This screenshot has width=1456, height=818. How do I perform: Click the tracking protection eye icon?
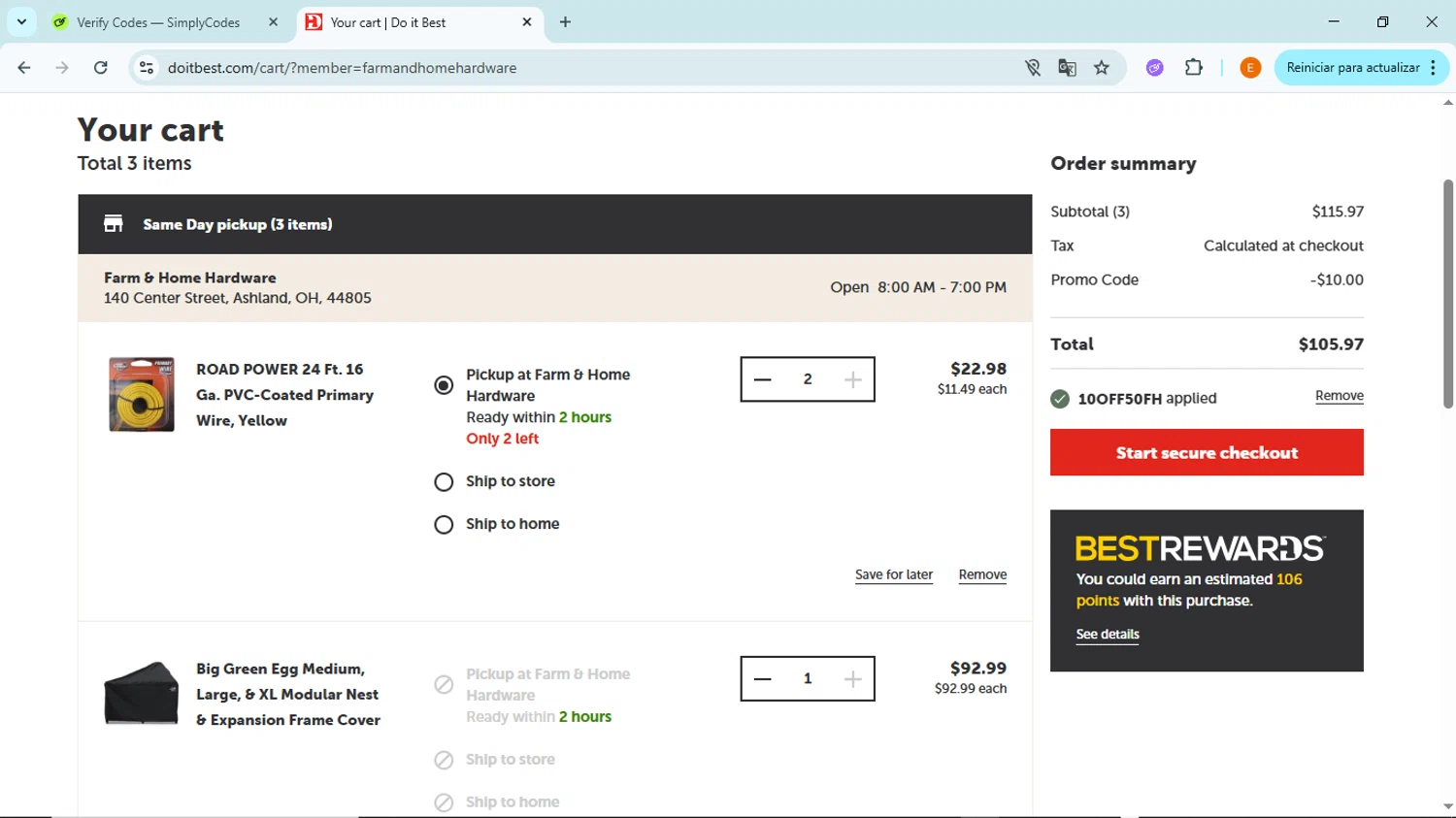[1033, 68]
